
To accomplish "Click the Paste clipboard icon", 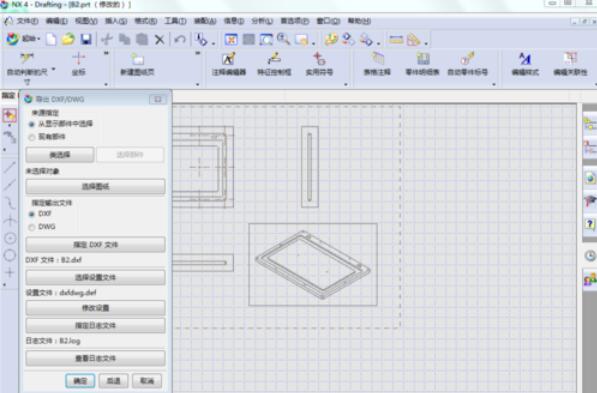I will [x=142, y=39].
